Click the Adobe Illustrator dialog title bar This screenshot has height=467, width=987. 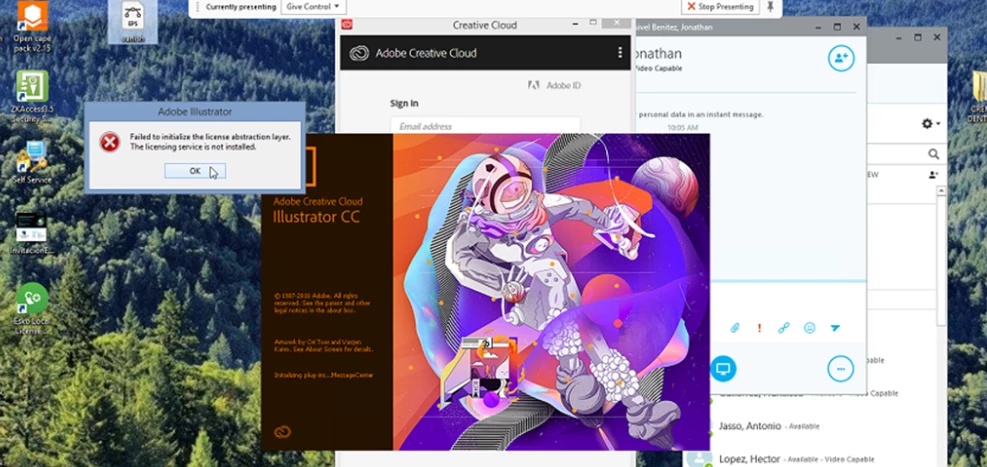point(195,111)
